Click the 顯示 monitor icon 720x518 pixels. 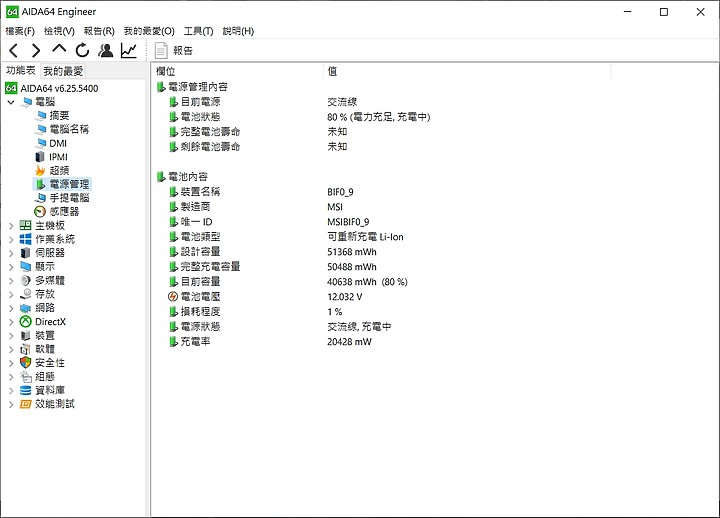tap(26, 266)
